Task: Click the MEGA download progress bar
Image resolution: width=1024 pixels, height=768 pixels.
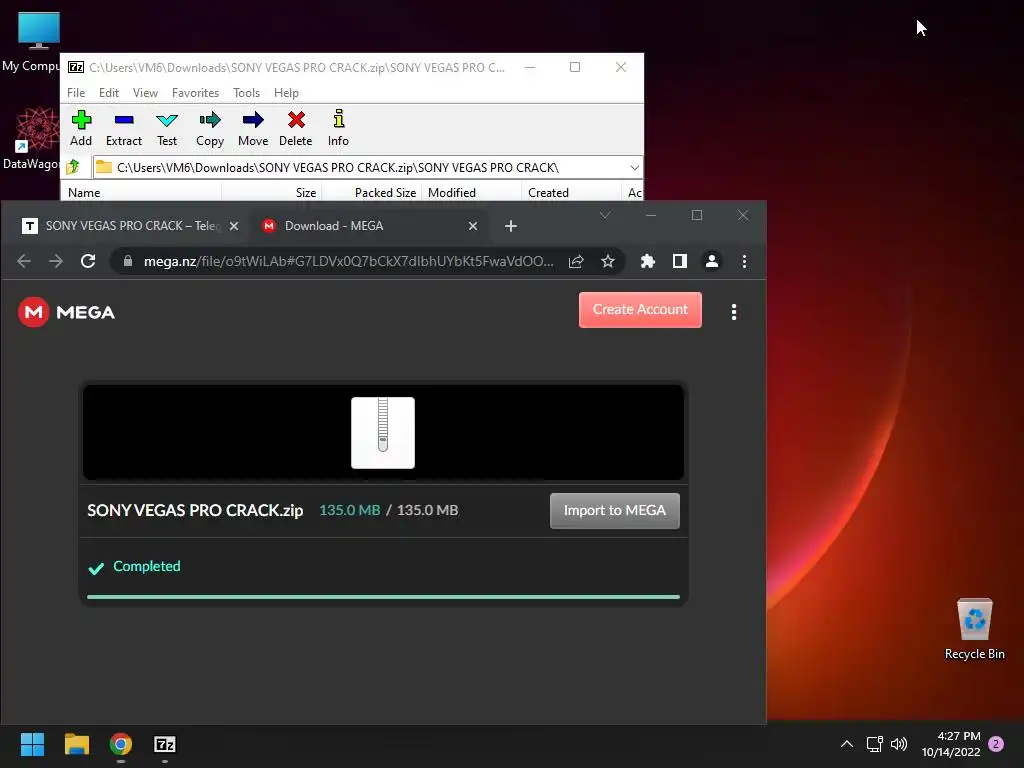Action: click(x=383, y=597)
